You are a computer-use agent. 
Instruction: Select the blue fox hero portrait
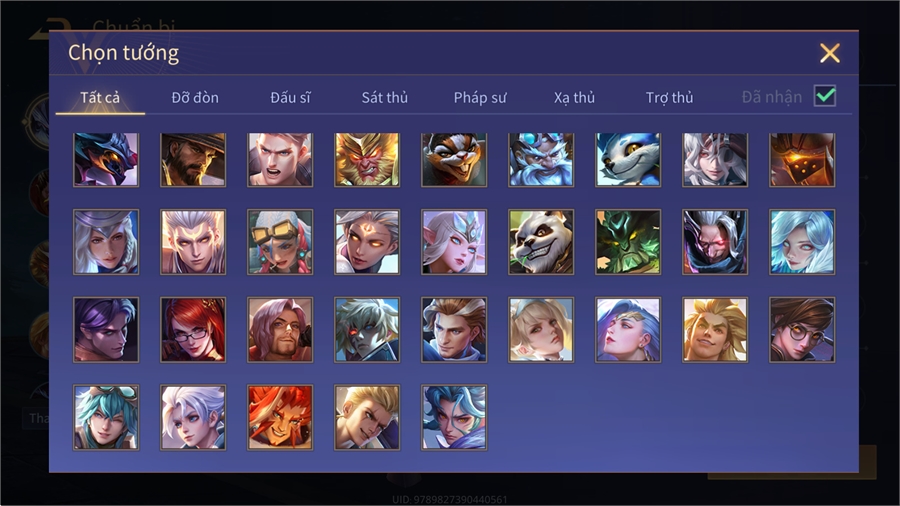628,159
